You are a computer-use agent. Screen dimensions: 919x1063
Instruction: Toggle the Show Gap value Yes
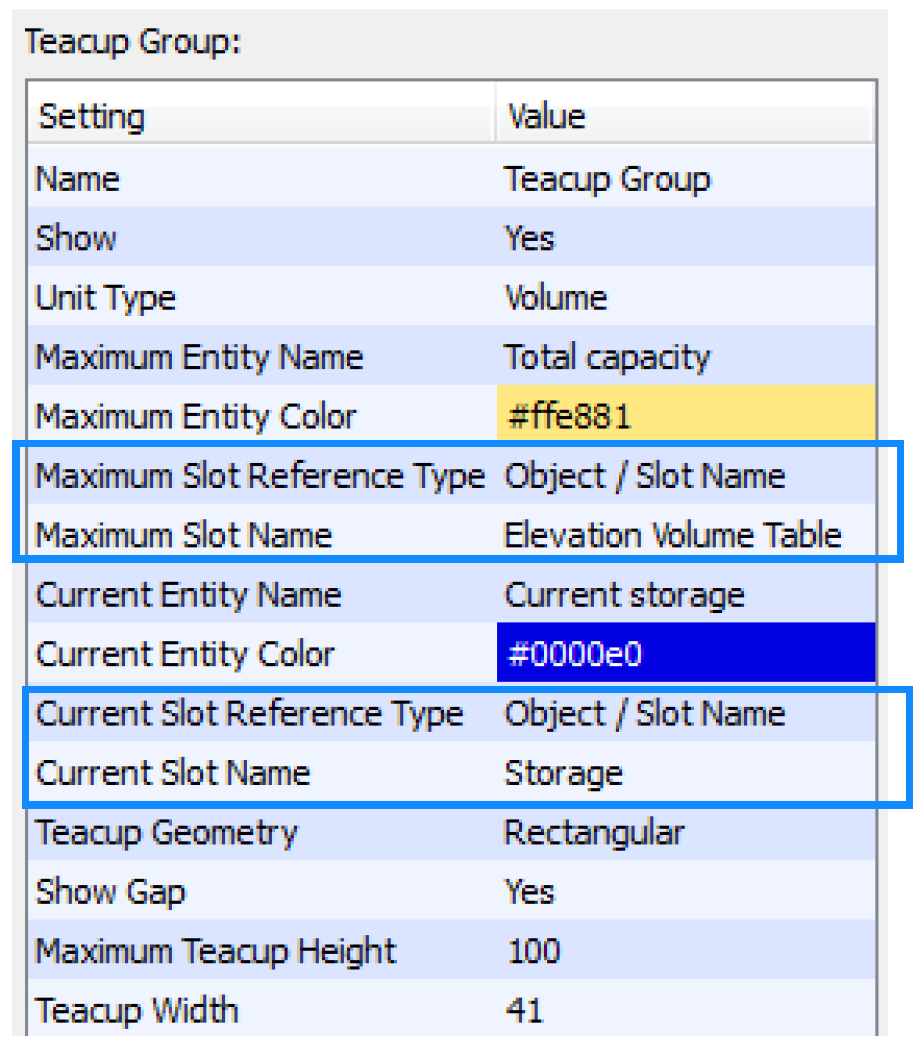click(x=529, y=892)
